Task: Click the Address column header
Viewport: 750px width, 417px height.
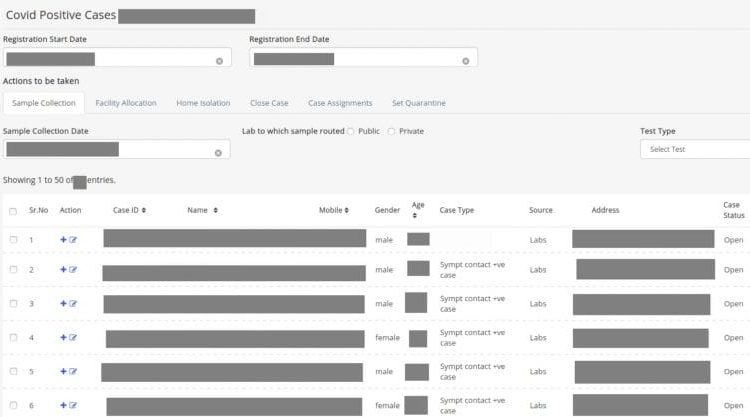Action: (x=605, y=210)
